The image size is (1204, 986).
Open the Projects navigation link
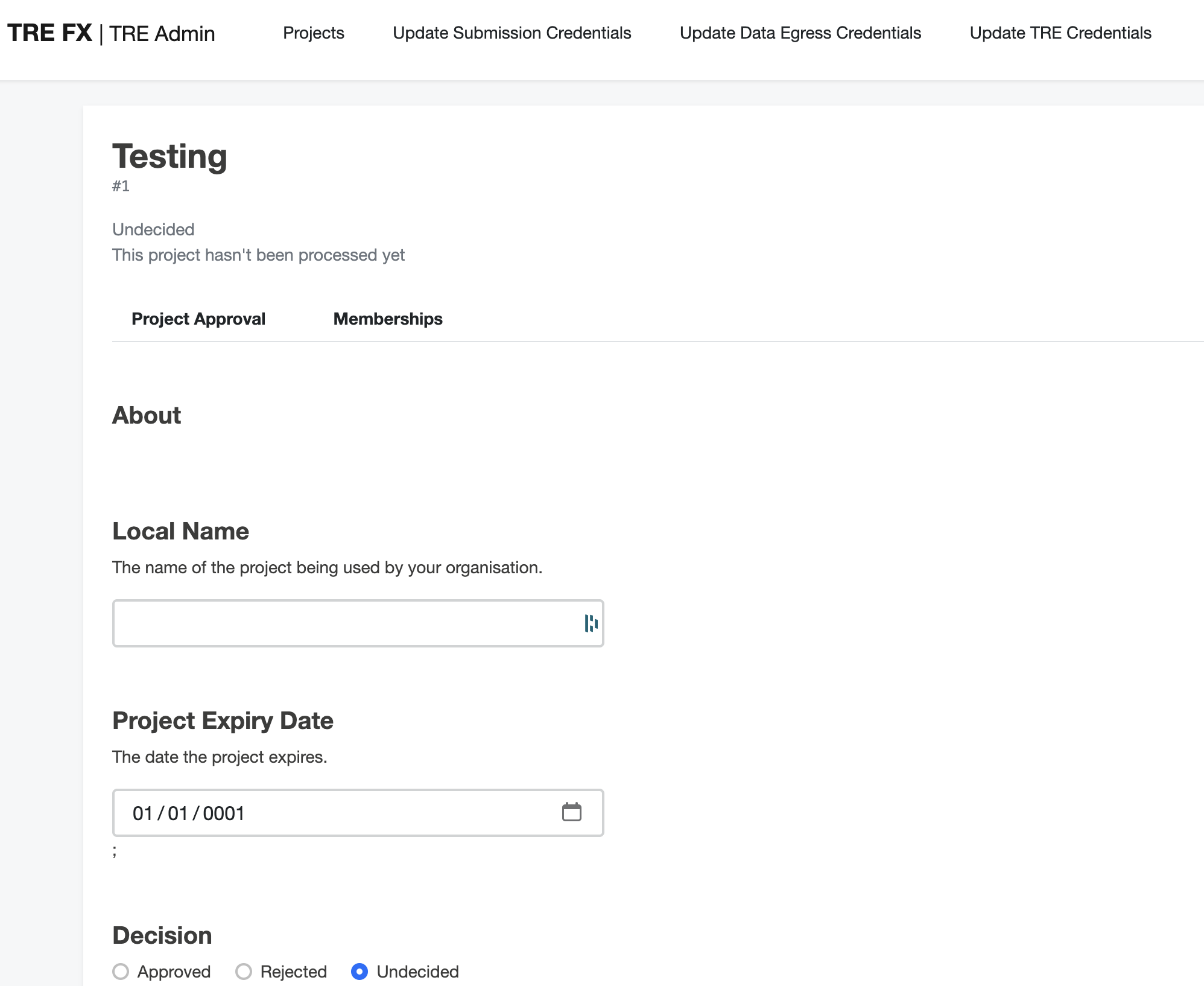tap(314, 33)
